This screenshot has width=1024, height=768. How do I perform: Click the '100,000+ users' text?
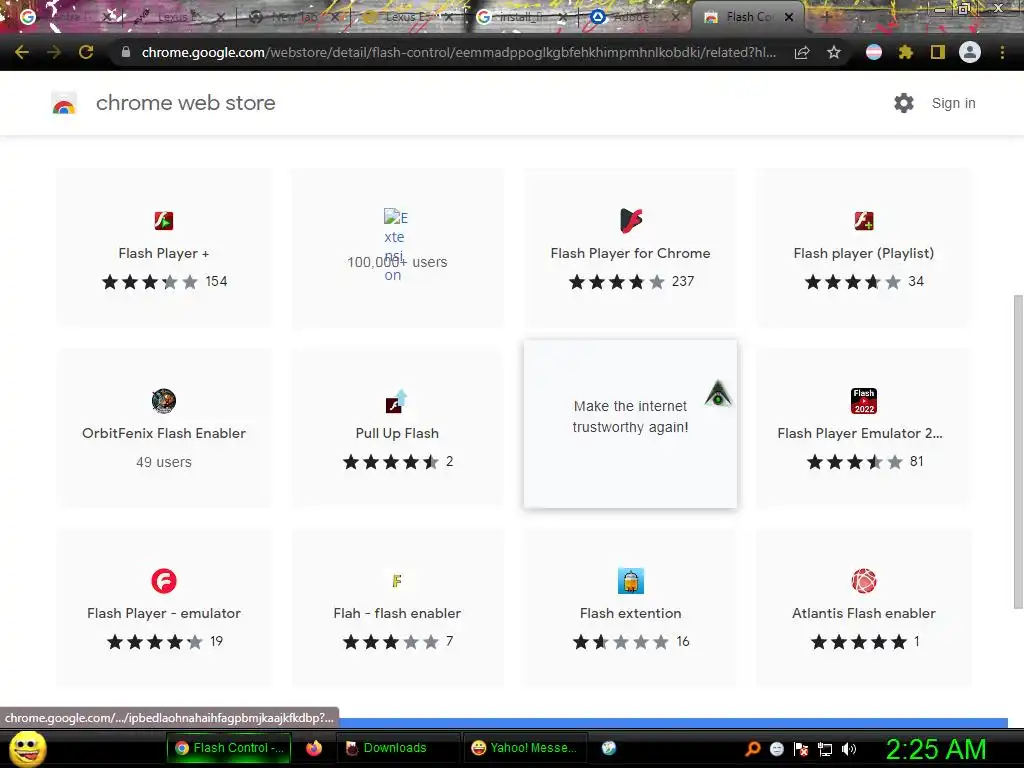pos(397,262)
